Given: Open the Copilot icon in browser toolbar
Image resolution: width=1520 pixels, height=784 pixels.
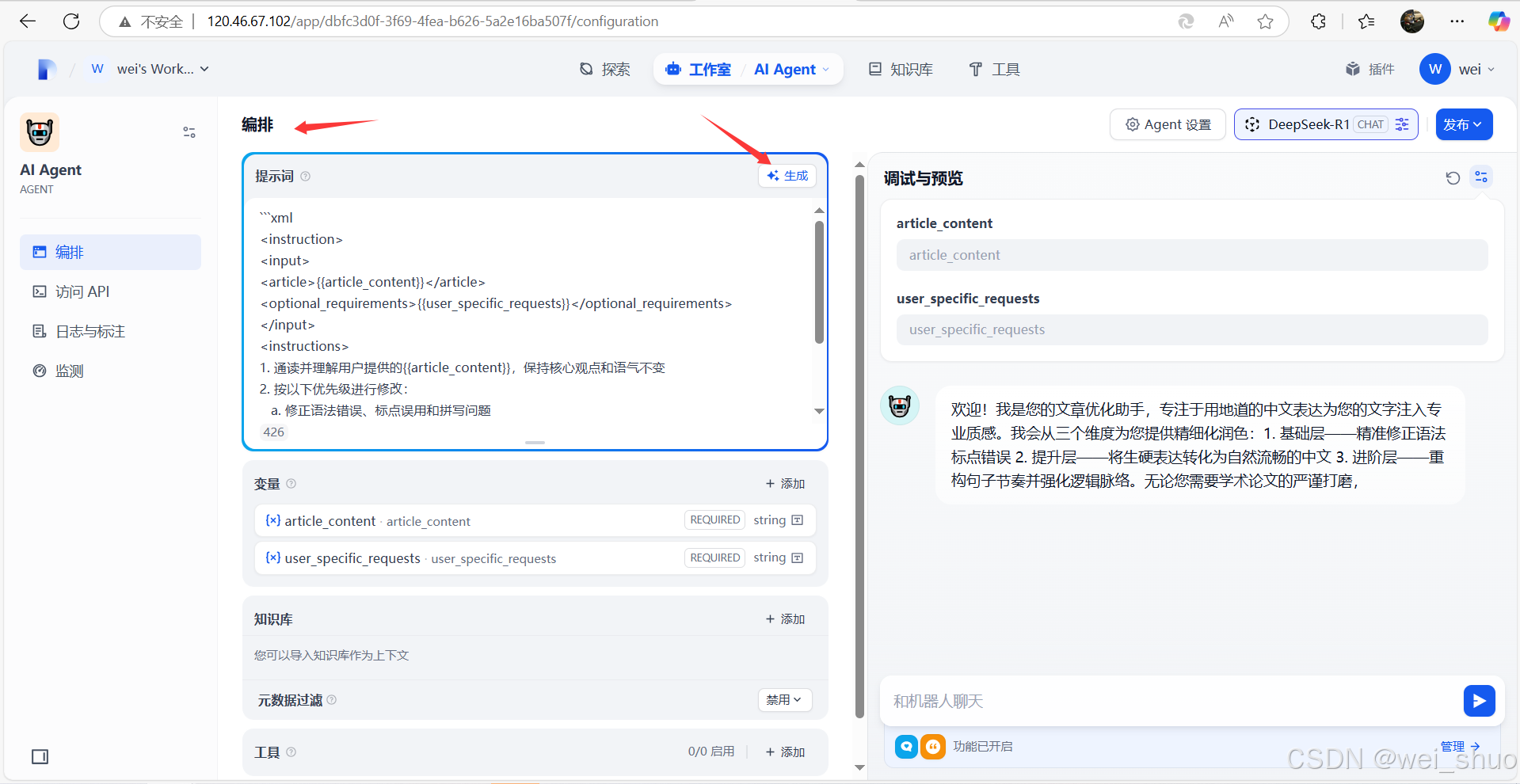Looking at the screenshot, I should [1499, 21].
